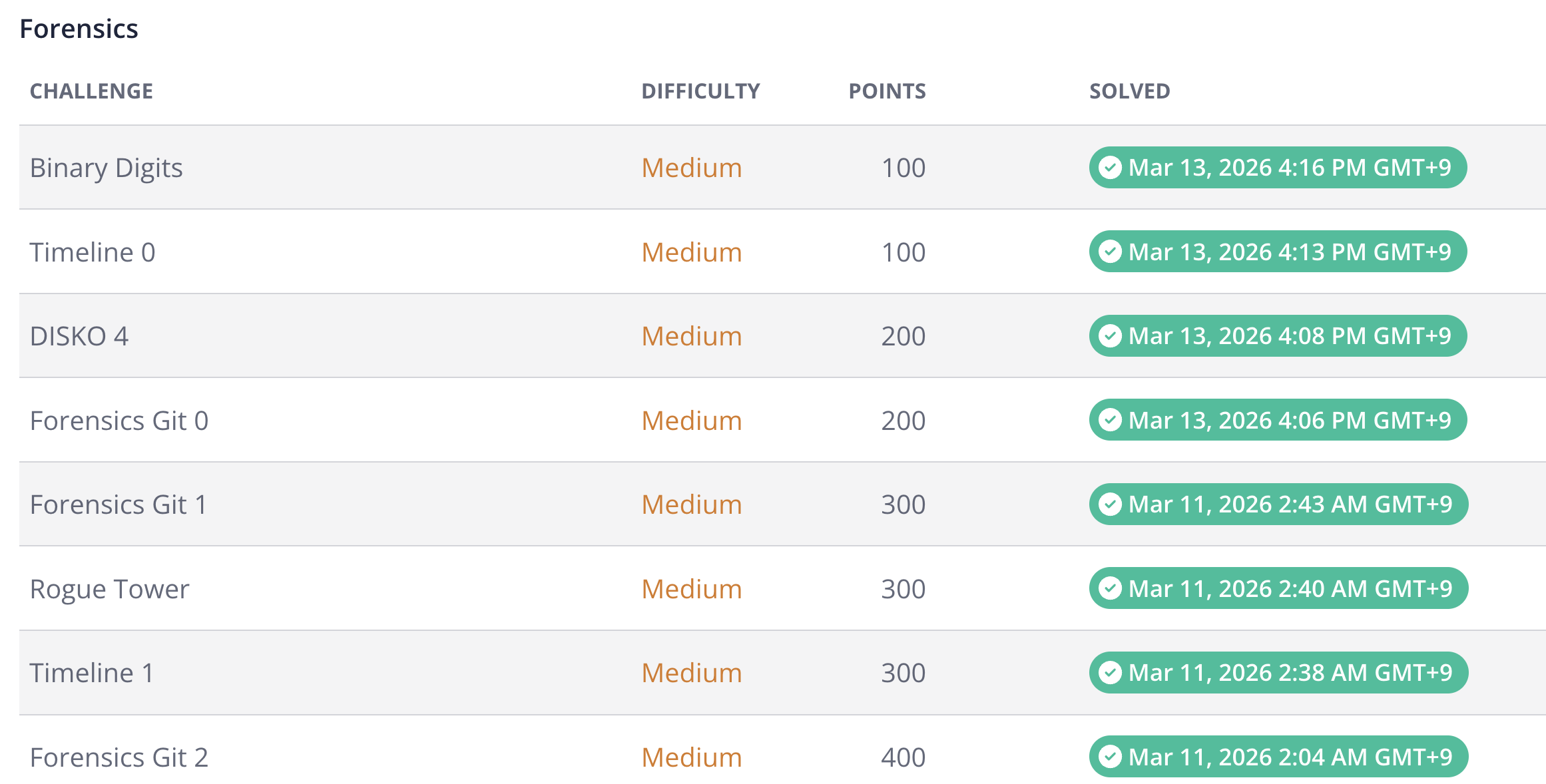Open the Rogue Tower challenge
The image size is (1546, 784).
[110, 589]
